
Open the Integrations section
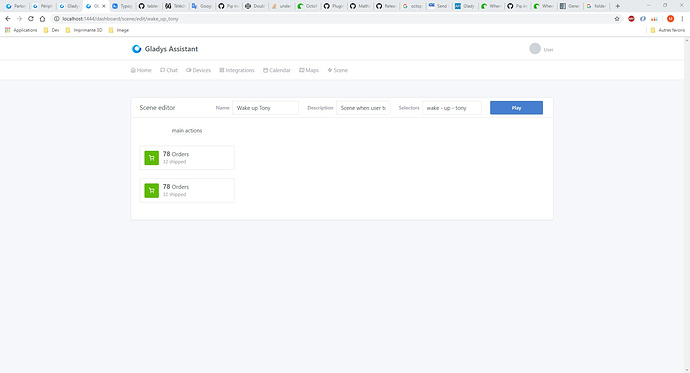coord(237,70)
